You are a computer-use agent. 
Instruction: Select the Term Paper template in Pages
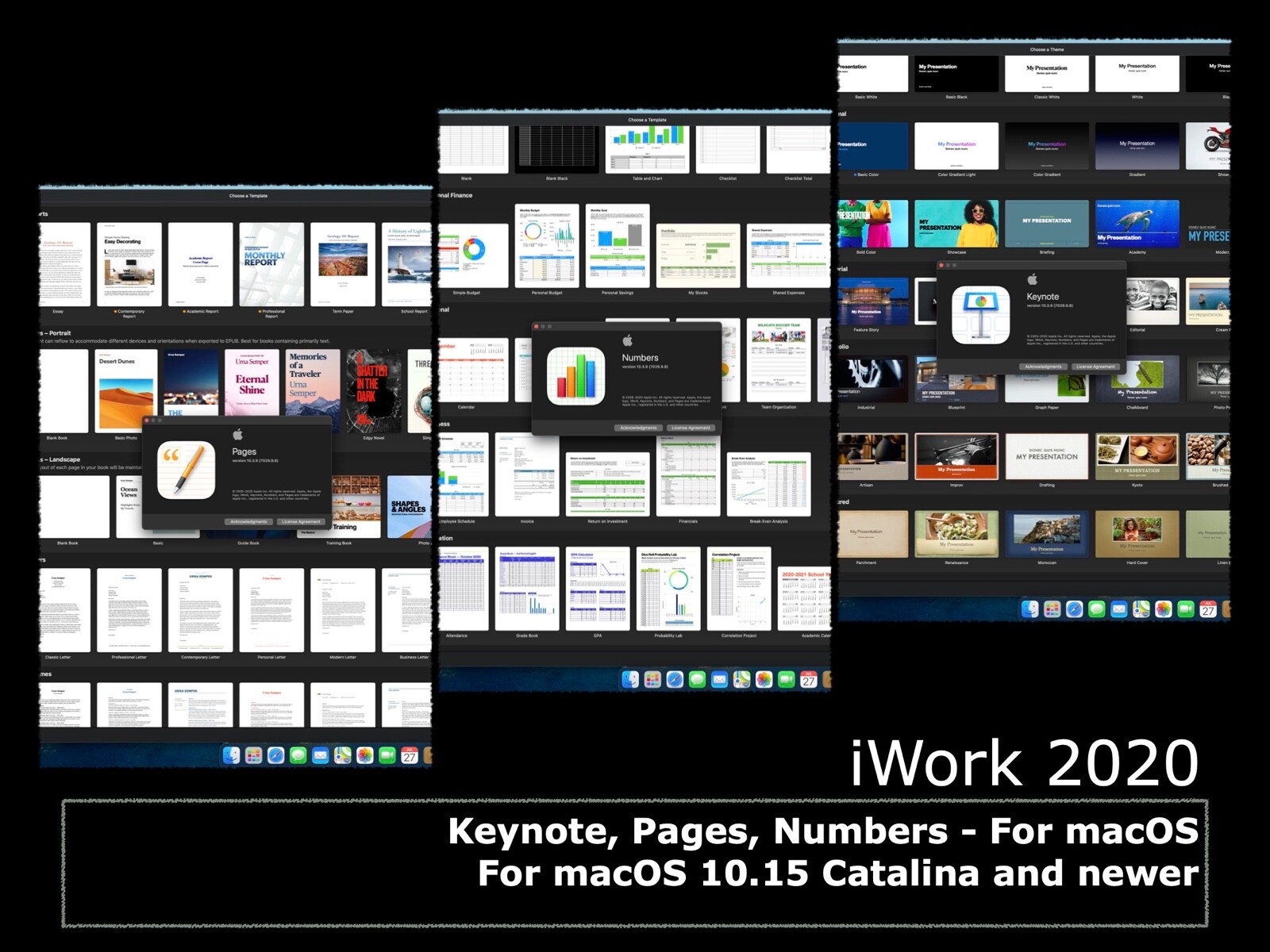click(343, 264)
